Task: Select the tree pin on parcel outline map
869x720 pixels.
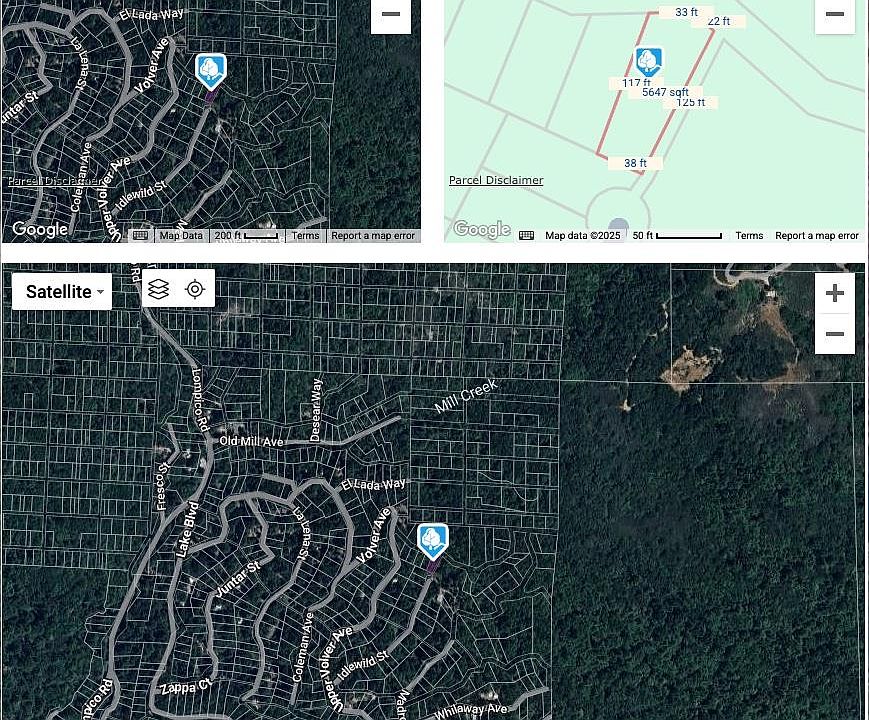Action: 648,62
